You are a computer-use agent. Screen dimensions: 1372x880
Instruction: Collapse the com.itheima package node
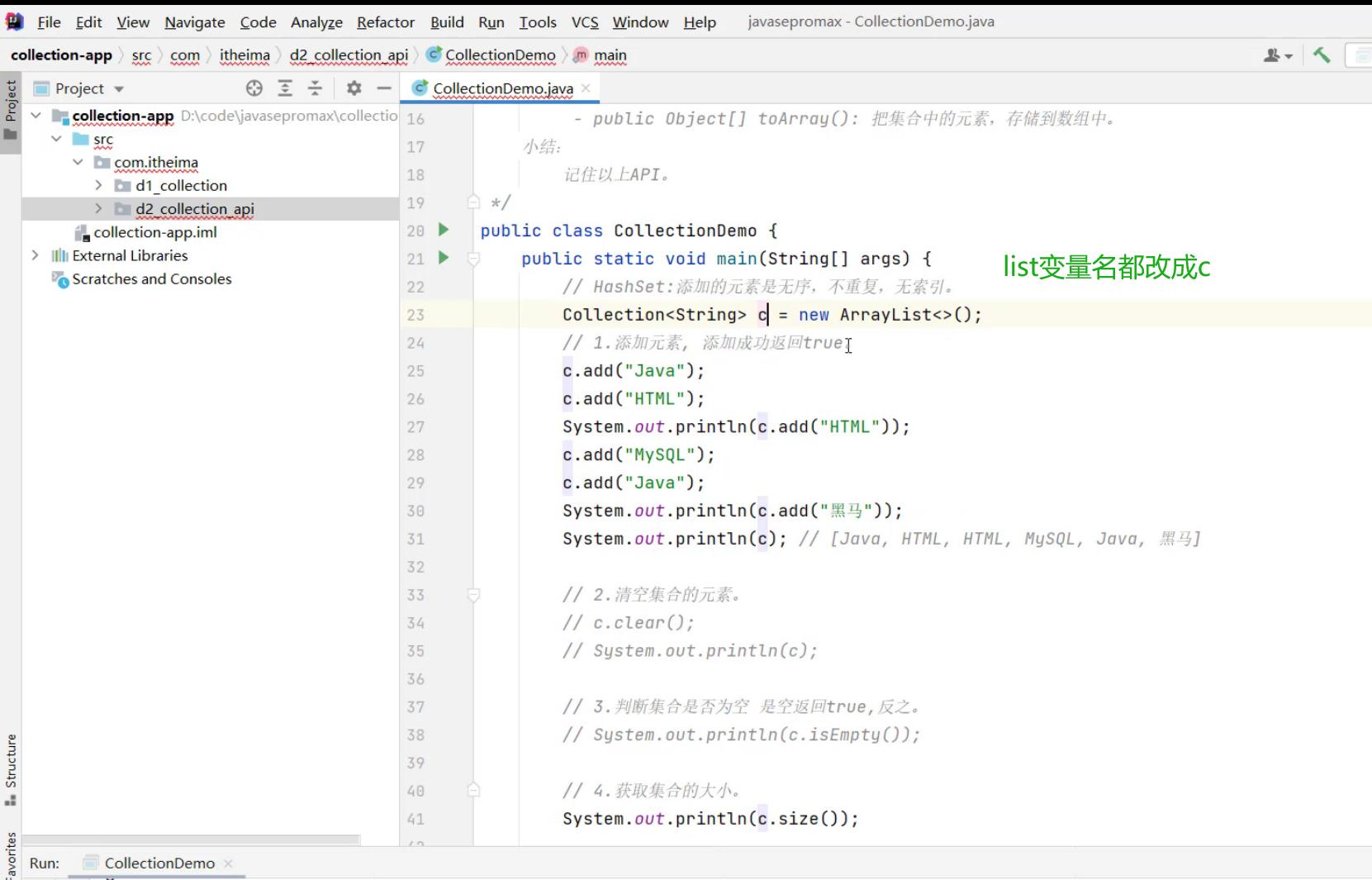pyautogui.click(x=78, y=162)
